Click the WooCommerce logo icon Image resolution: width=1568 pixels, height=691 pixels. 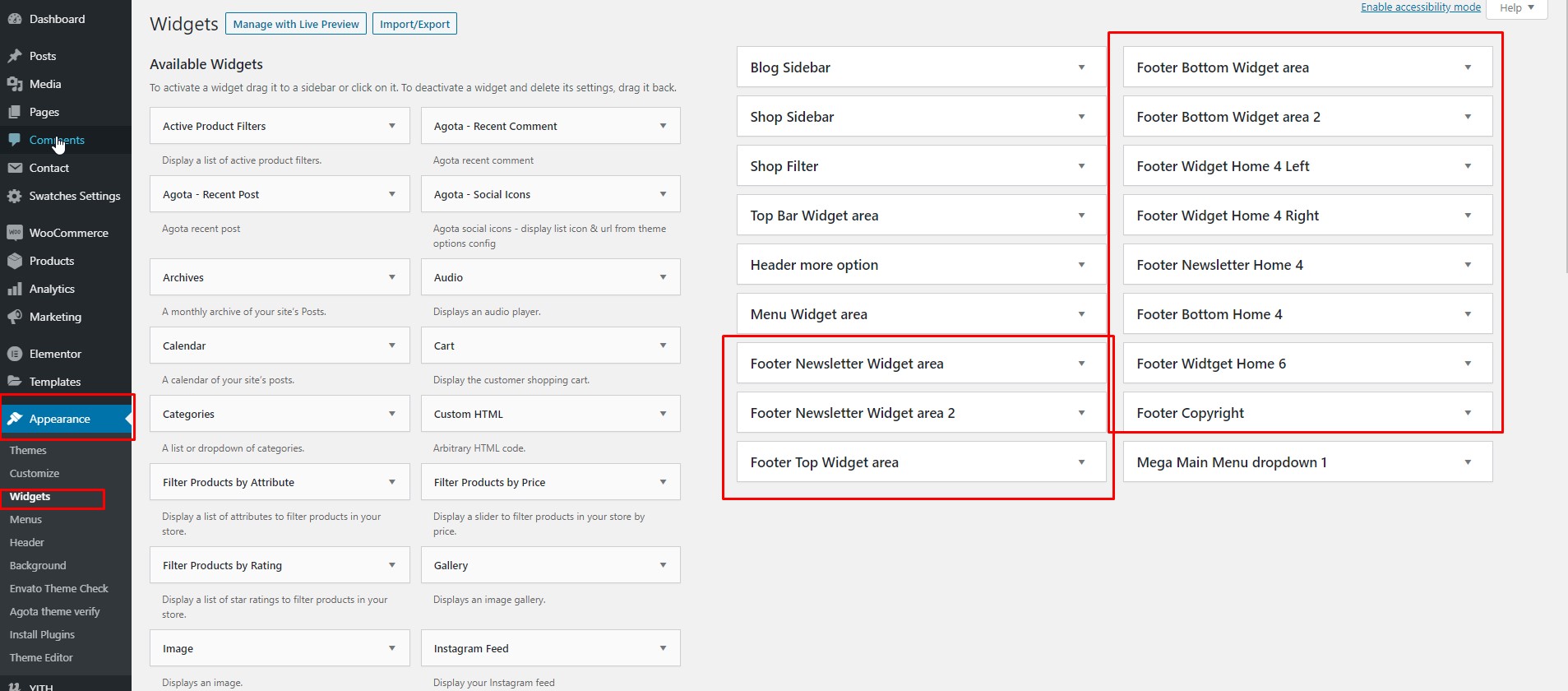(14, 233)
